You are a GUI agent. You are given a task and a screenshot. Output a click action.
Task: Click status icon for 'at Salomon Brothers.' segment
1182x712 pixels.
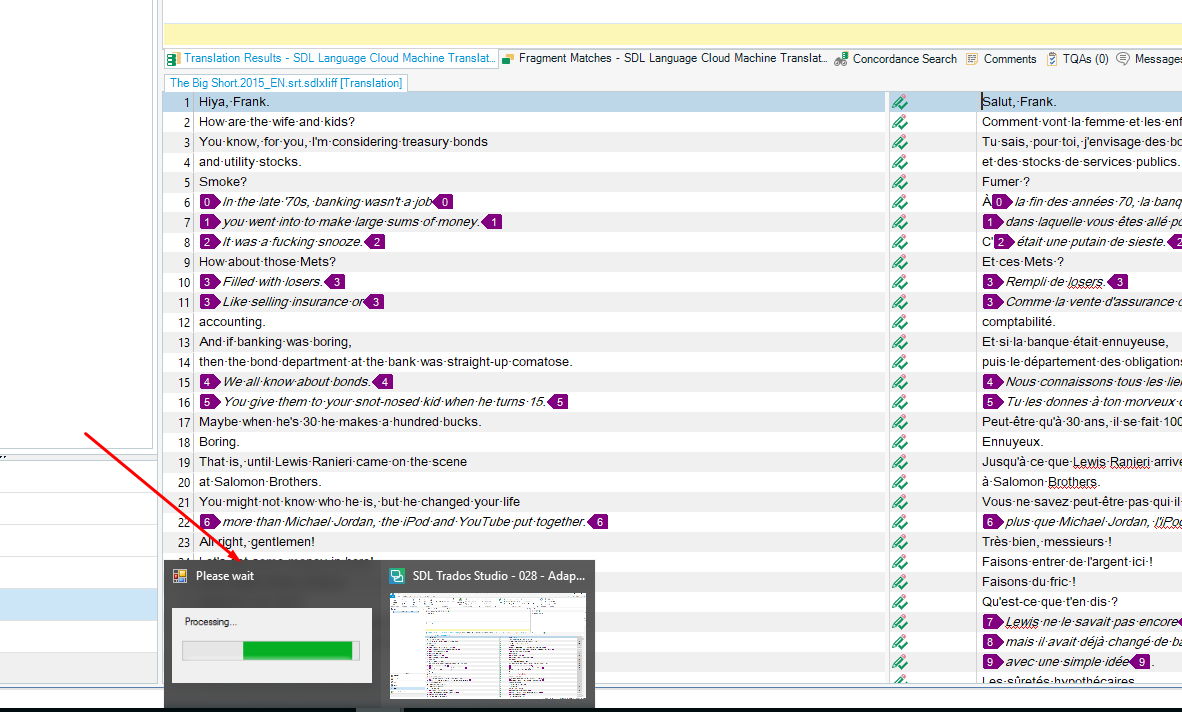(899, 482)
